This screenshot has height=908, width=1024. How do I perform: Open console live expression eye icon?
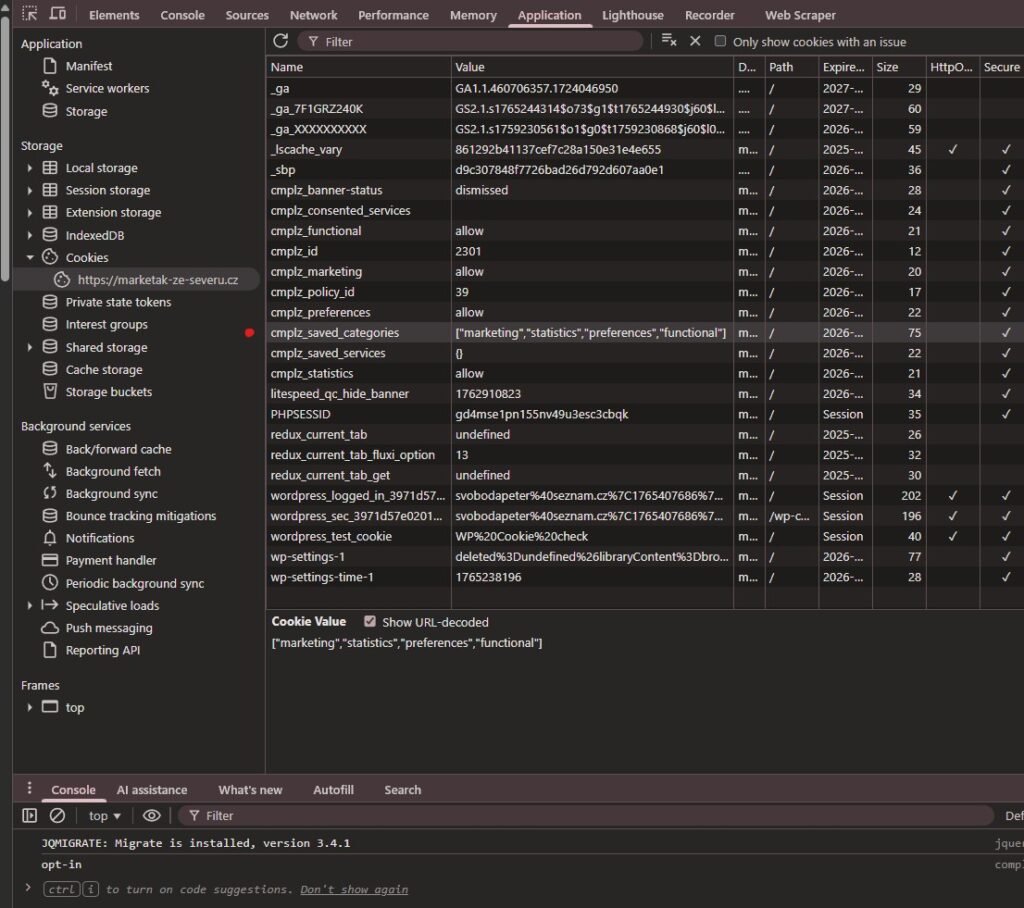(151, 815)
